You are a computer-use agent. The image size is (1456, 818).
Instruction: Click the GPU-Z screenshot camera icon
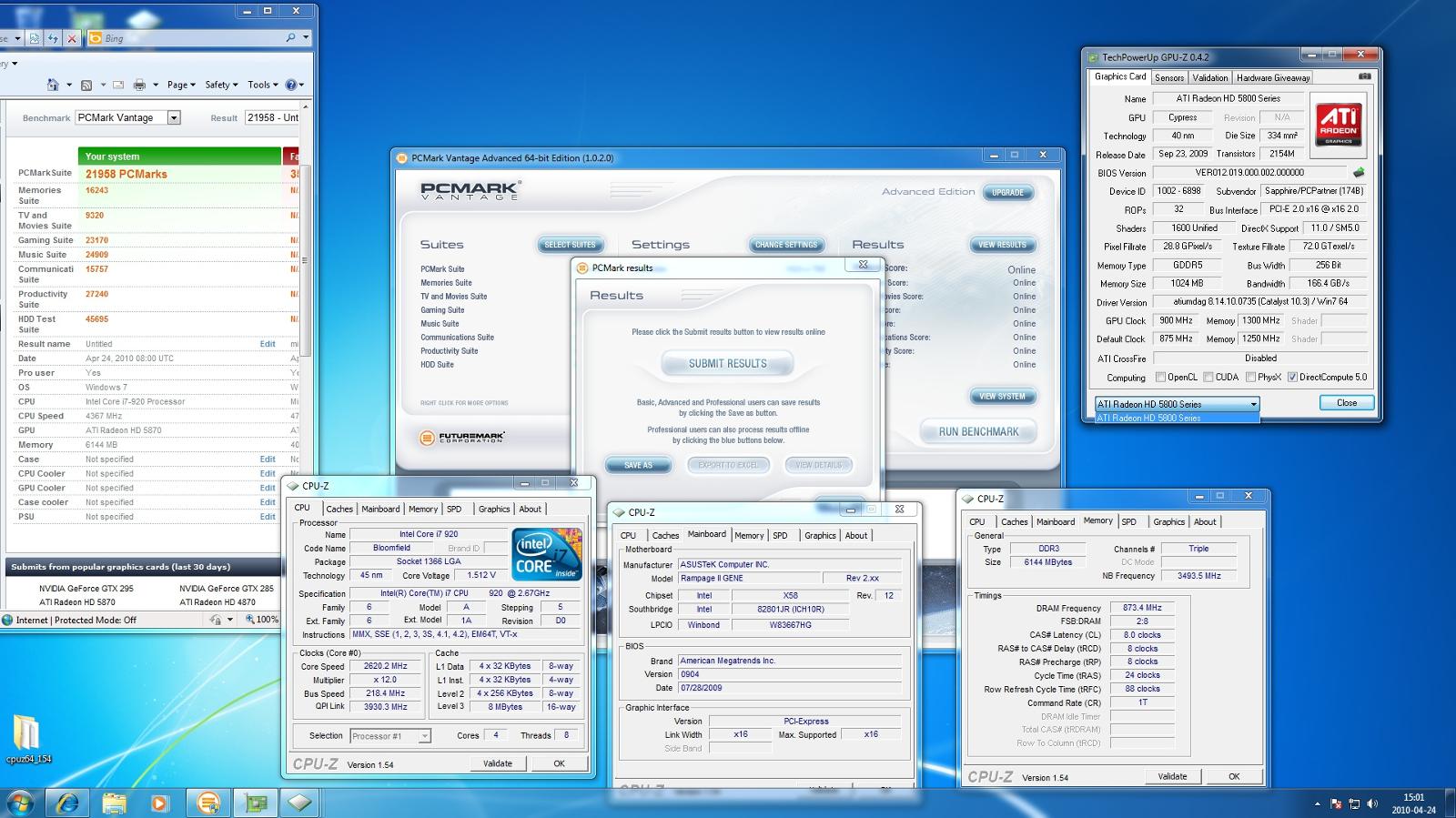pyautogui.click(x=1364, y=76)
